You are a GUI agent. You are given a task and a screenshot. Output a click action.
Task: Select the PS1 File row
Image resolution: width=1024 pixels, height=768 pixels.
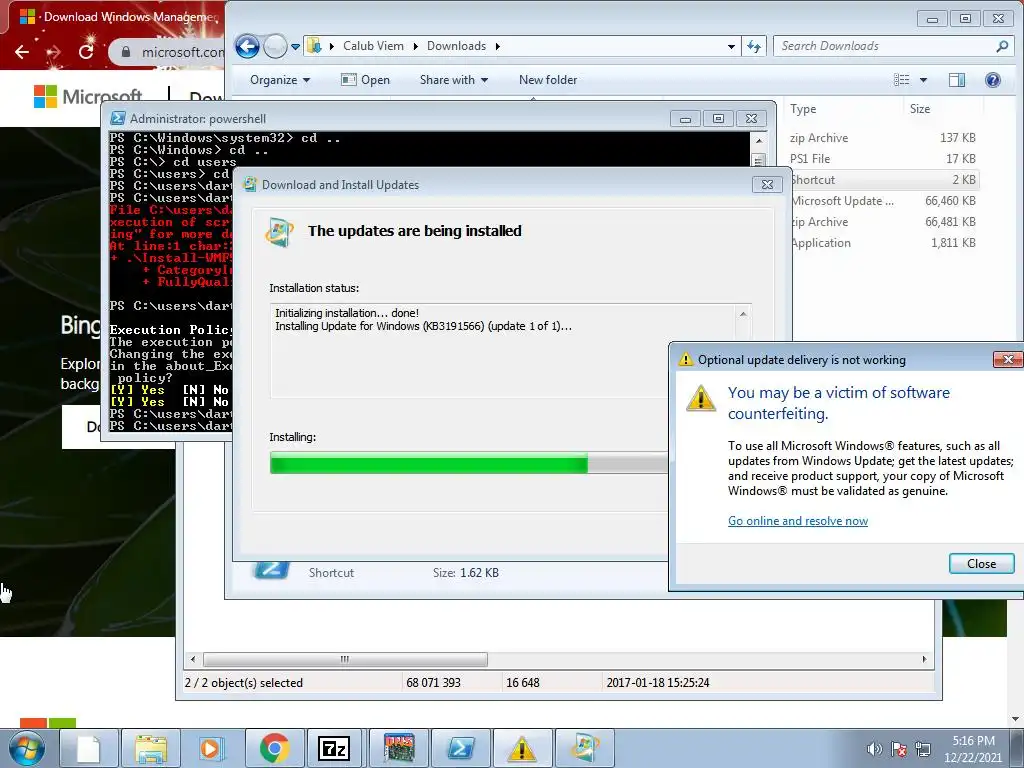(882, 159)
